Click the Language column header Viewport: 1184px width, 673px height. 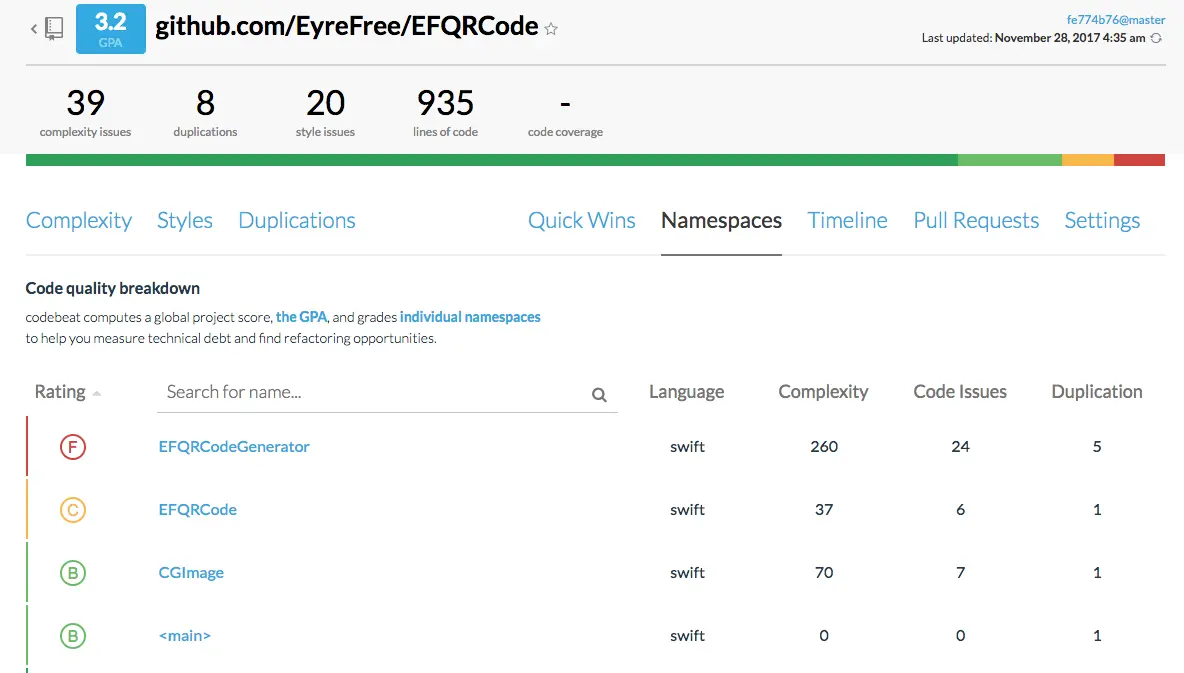click(x=686, y=392)
